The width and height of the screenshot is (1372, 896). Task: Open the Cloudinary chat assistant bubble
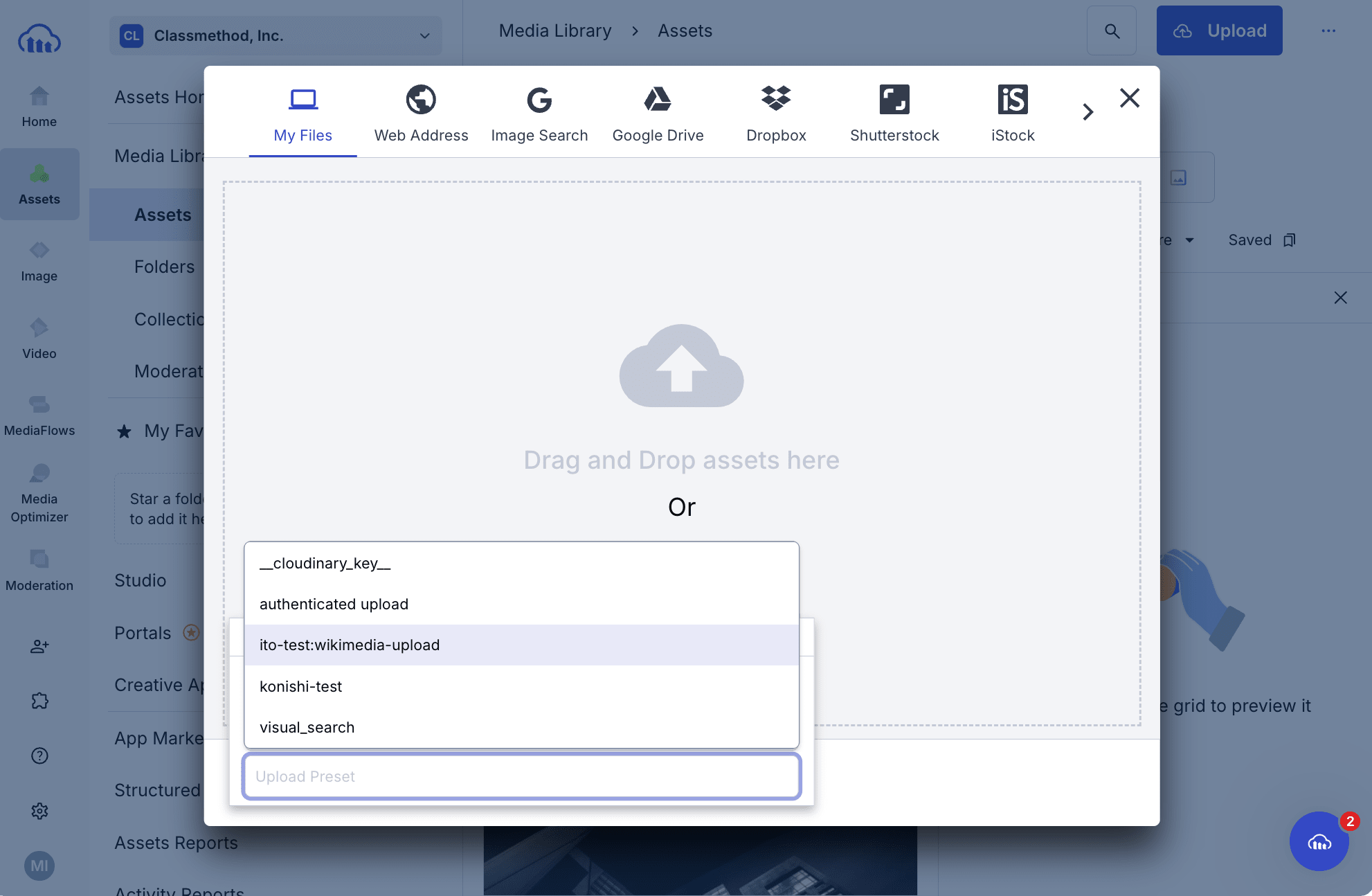(x=1319, y=841)
